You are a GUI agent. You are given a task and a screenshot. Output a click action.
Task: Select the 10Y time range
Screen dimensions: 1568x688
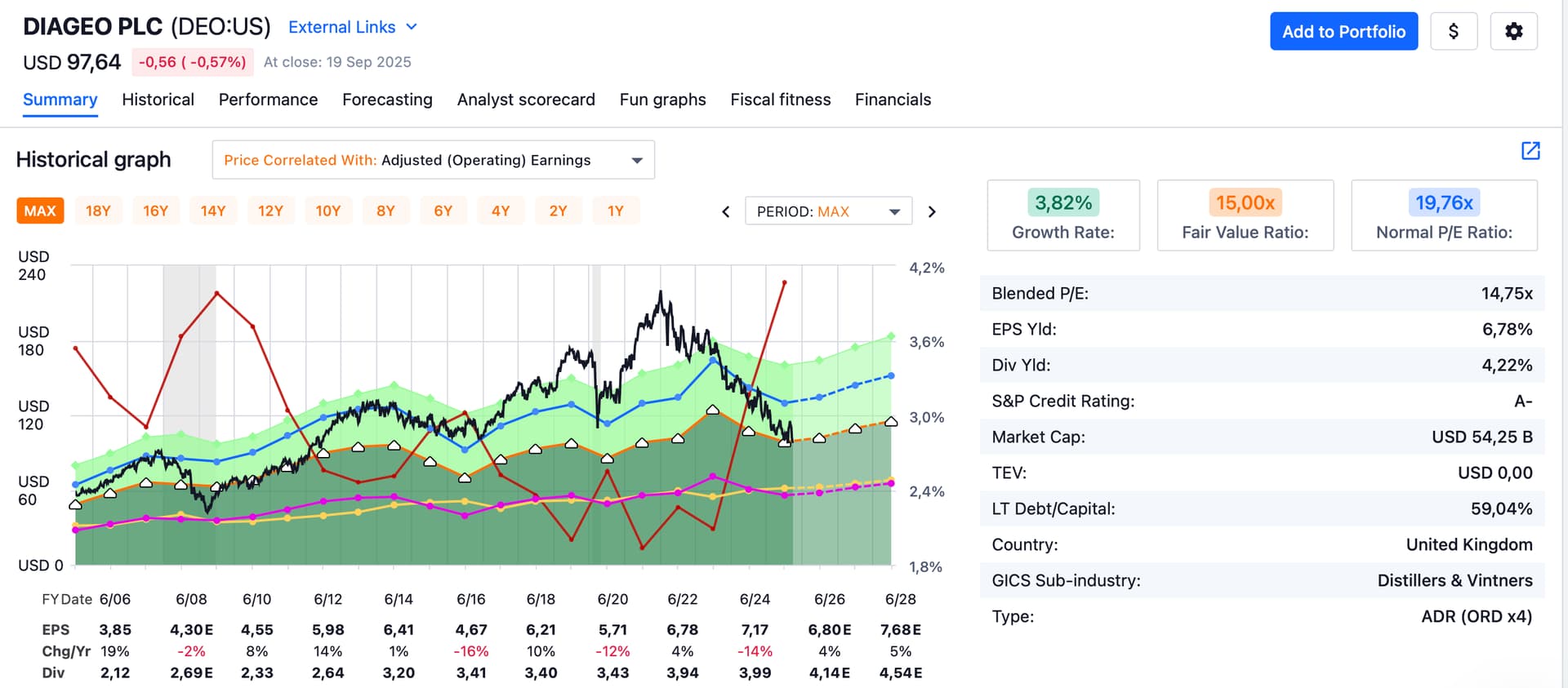[x=328, y=211]
